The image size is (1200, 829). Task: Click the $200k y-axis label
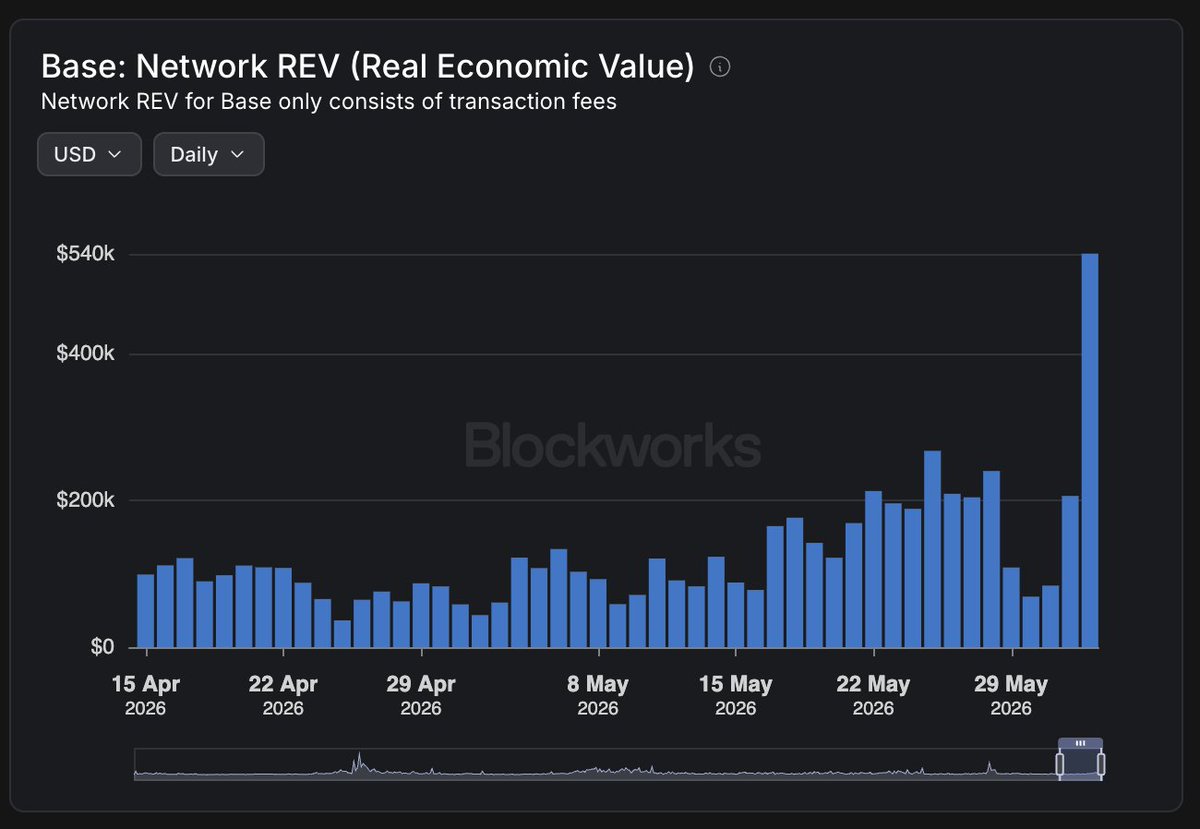pyautogui.click(x=88, y=500)
